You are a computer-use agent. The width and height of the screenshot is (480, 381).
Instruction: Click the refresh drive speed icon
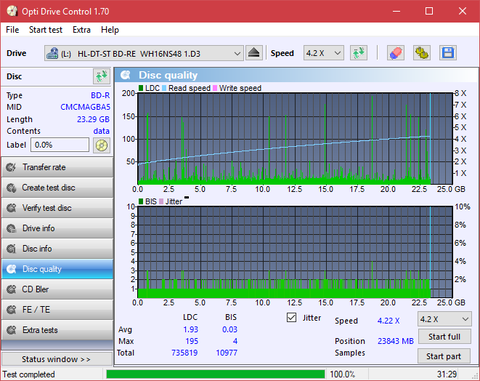point(359,53)
